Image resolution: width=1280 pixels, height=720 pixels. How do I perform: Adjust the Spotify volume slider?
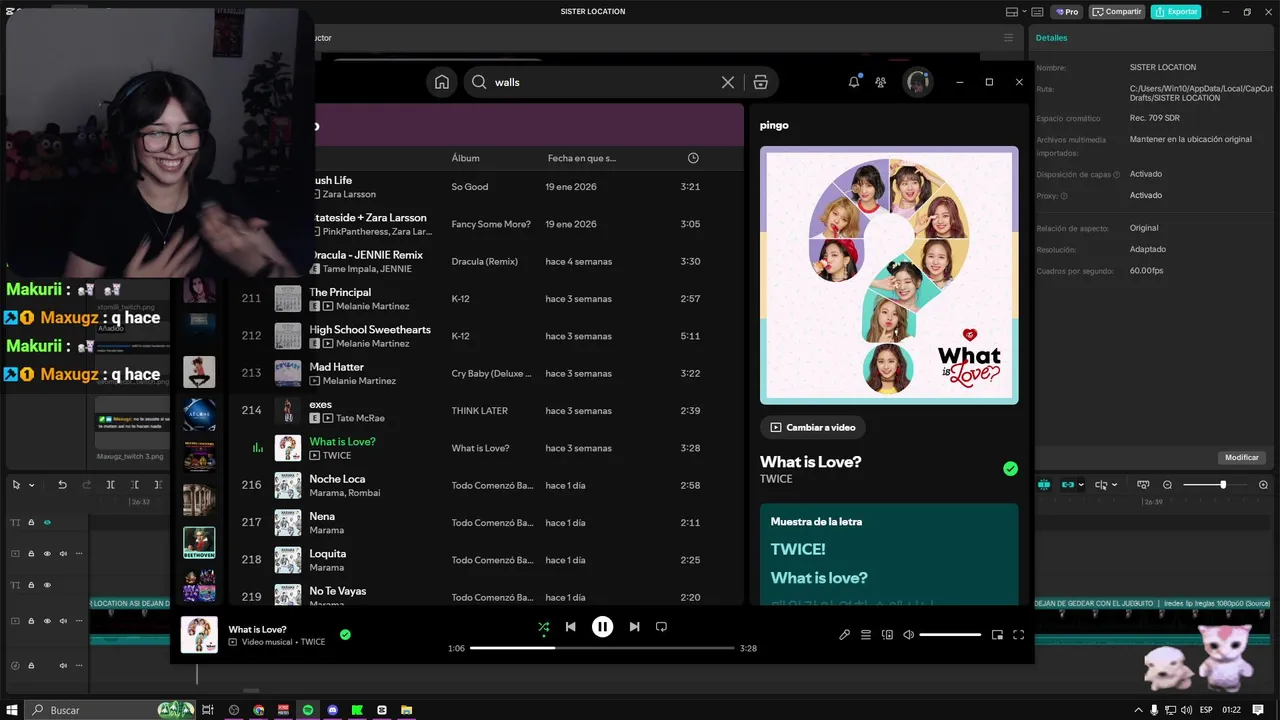coord(950,634)
